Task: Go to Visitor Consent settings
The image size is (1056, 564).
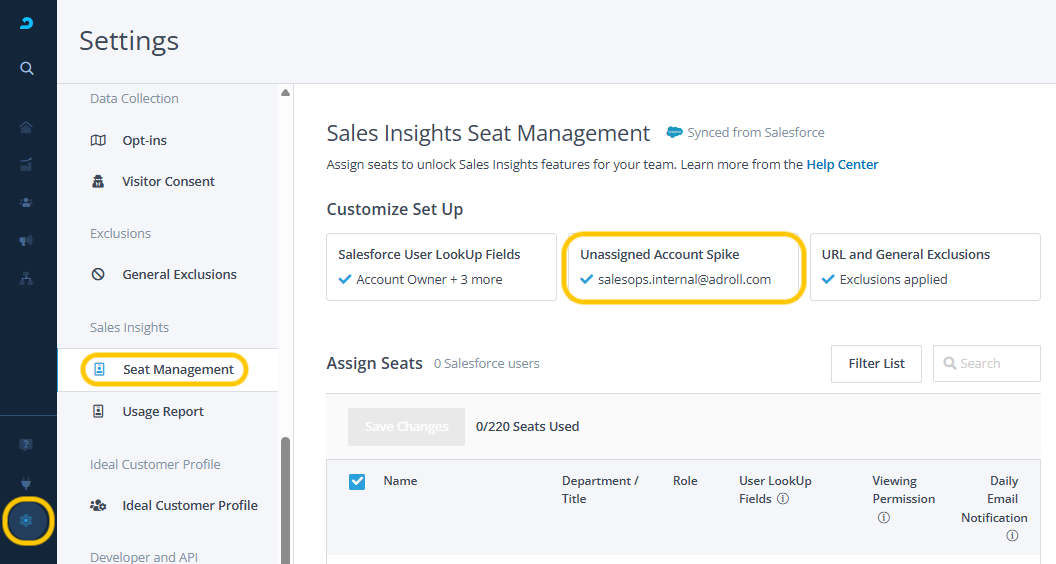Action: (x=168, y=182)
